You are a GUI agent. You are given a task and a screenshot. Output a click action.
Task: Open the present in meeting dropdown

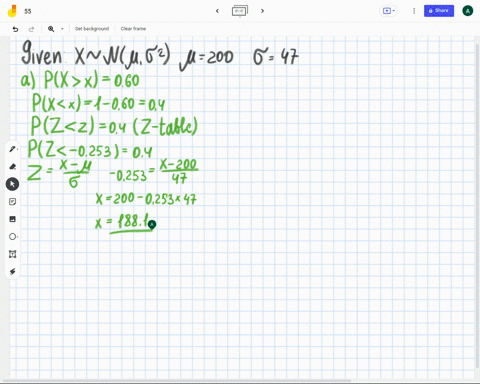pyautogui.click(x=389, y=11)
